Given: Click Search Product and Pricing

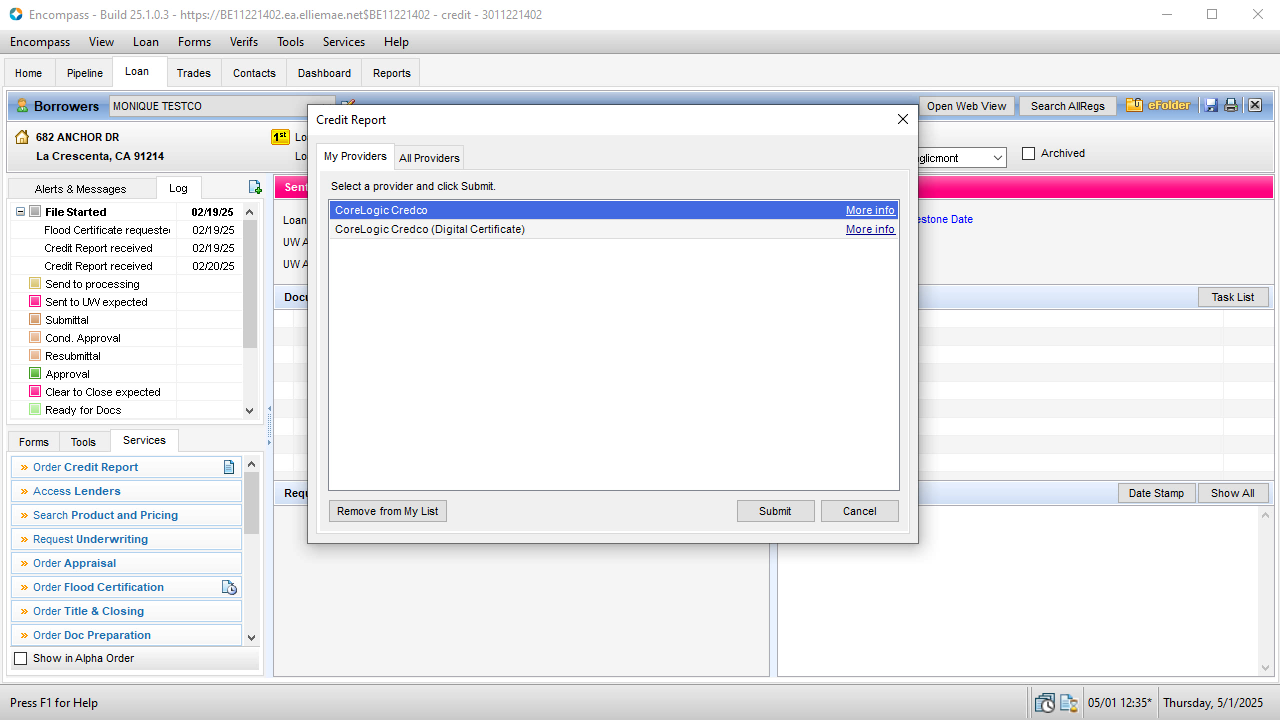Looking at the screenshot, I should 127,515.
